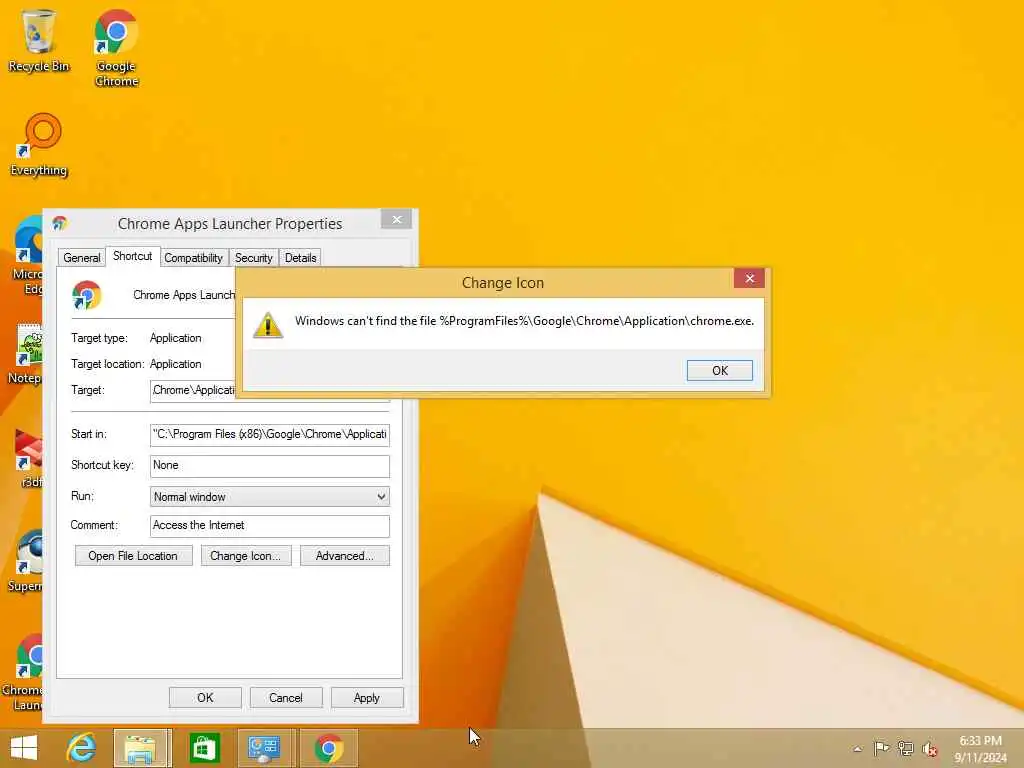Select the red r3df desktop shortcut
This screenshot has height=768, width=1024.
30,458
